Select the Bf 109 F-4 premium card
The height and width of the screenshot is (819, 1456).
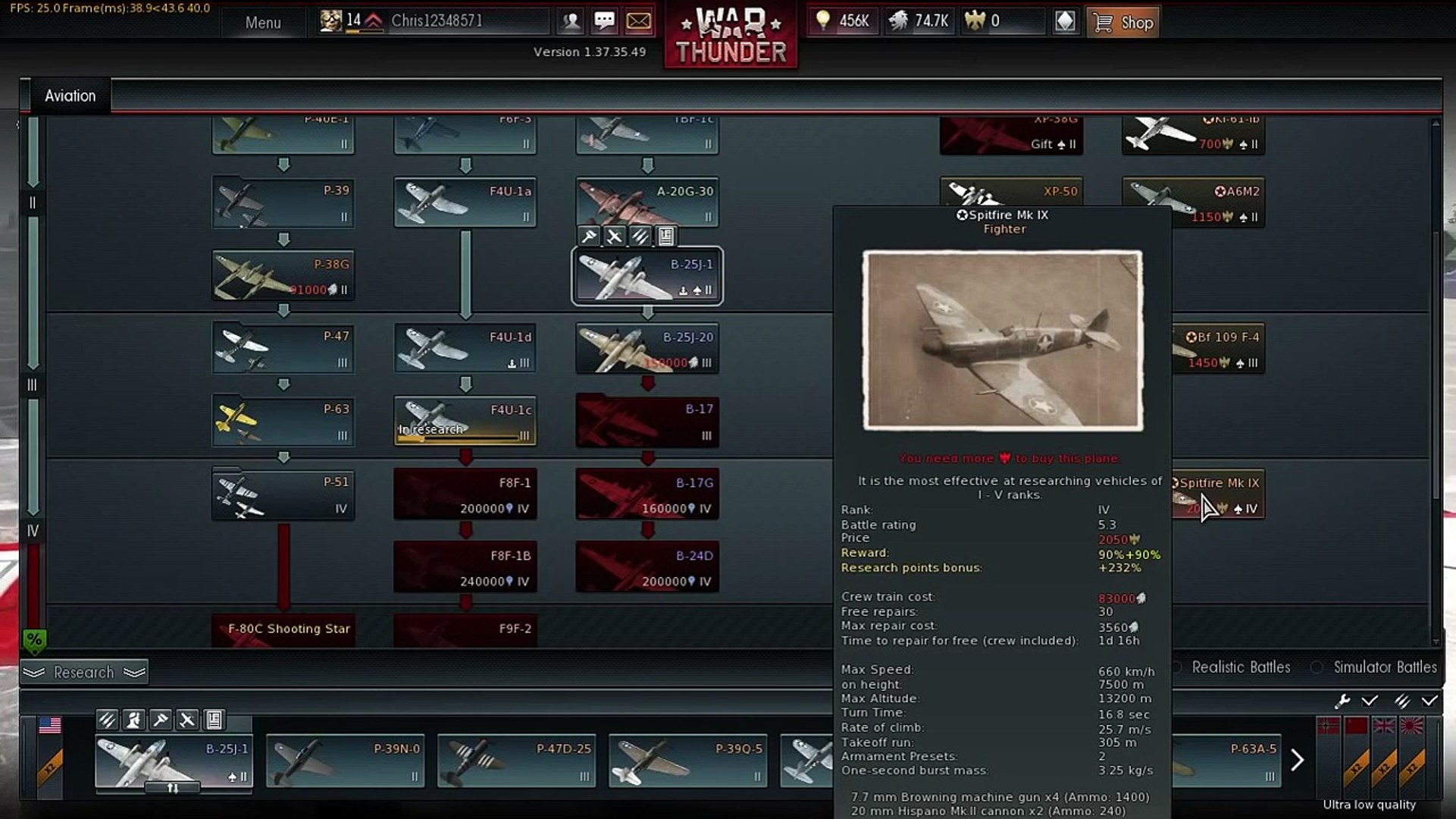1218,348
